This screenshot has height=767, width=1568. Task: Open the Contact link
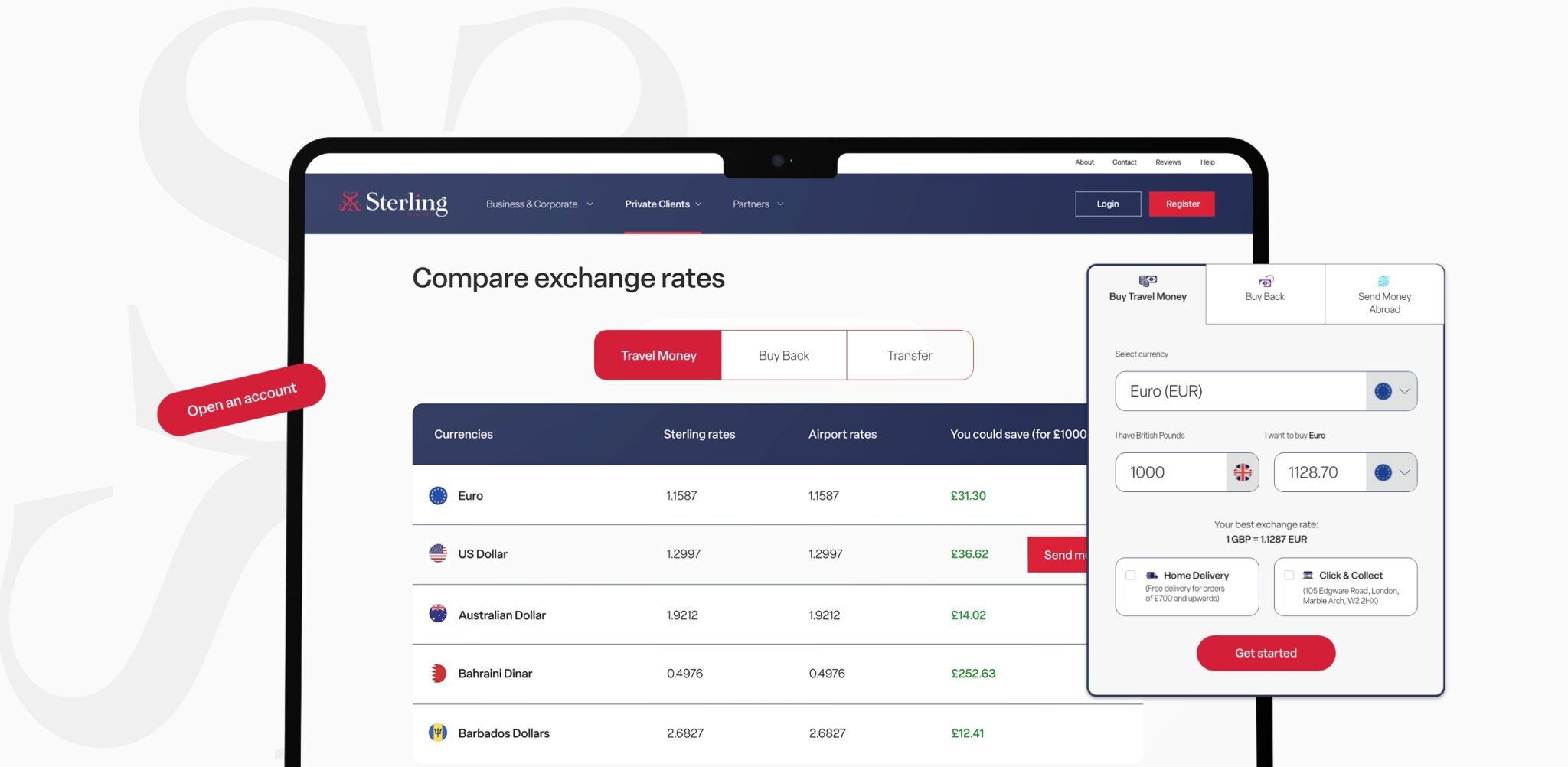(1124, 162)
